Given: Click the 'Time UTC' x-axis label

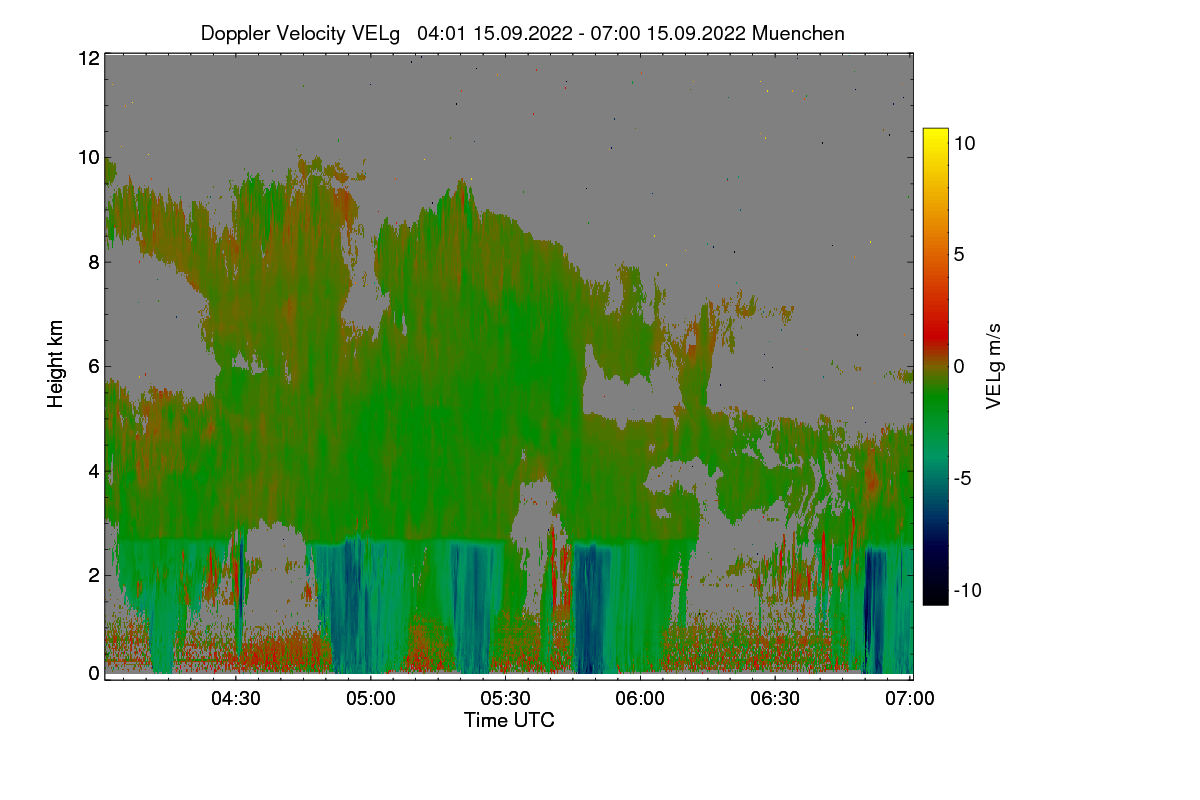Looking at the screenshot, I should 509,720.
